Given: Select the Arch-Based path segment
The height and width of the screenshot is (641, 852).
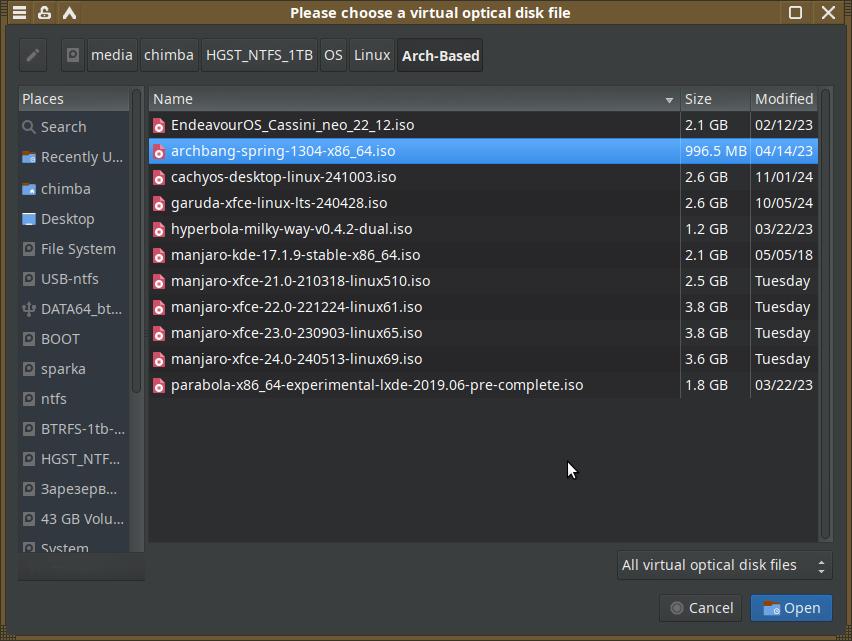Looking at the screenshot, I should pyautogui.click(x=440, y=55).
